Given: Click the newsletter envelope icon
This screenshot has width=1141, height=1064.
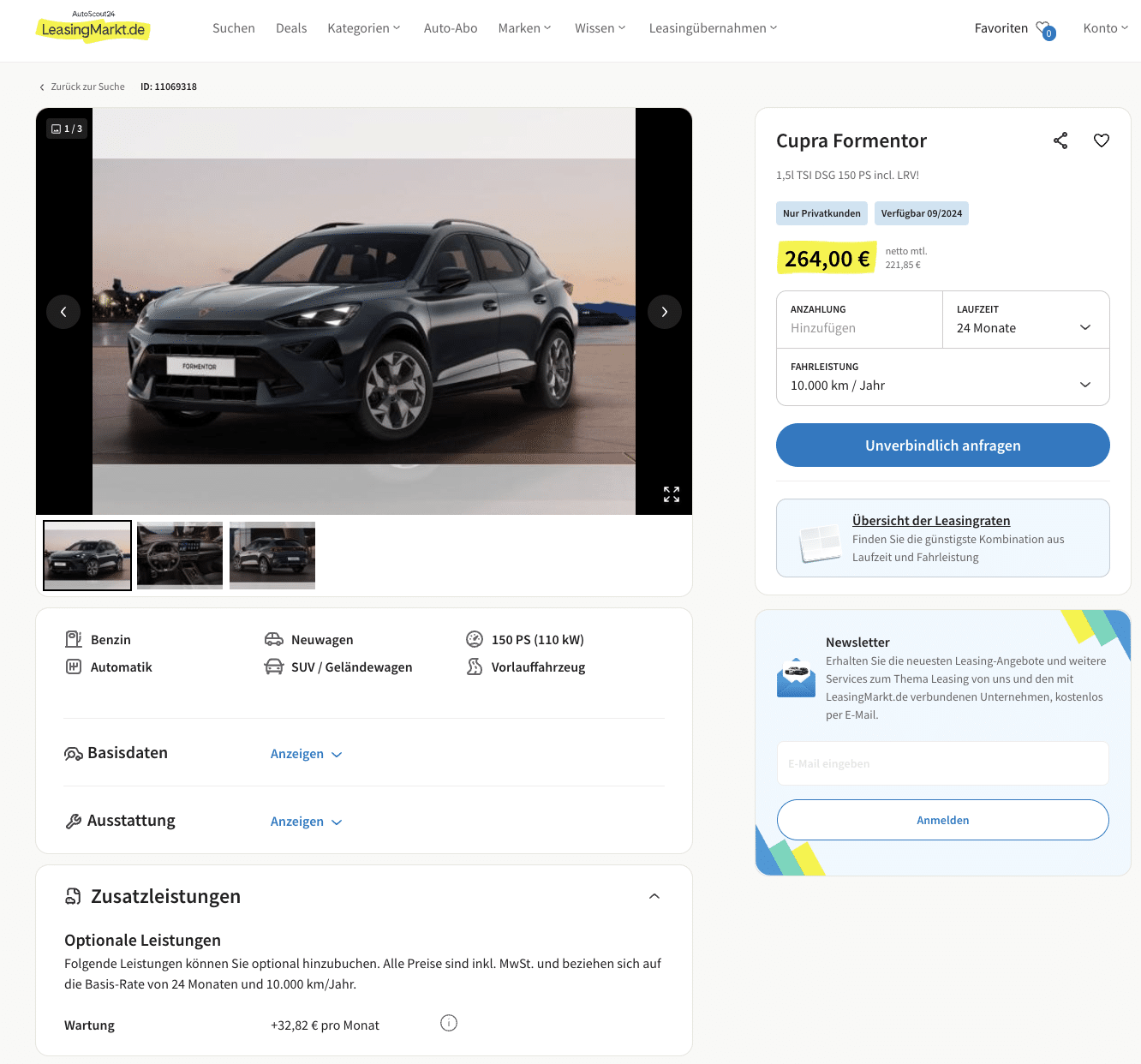Looking at the screenshot, I should pyautogui.click(x=797, y=678).
